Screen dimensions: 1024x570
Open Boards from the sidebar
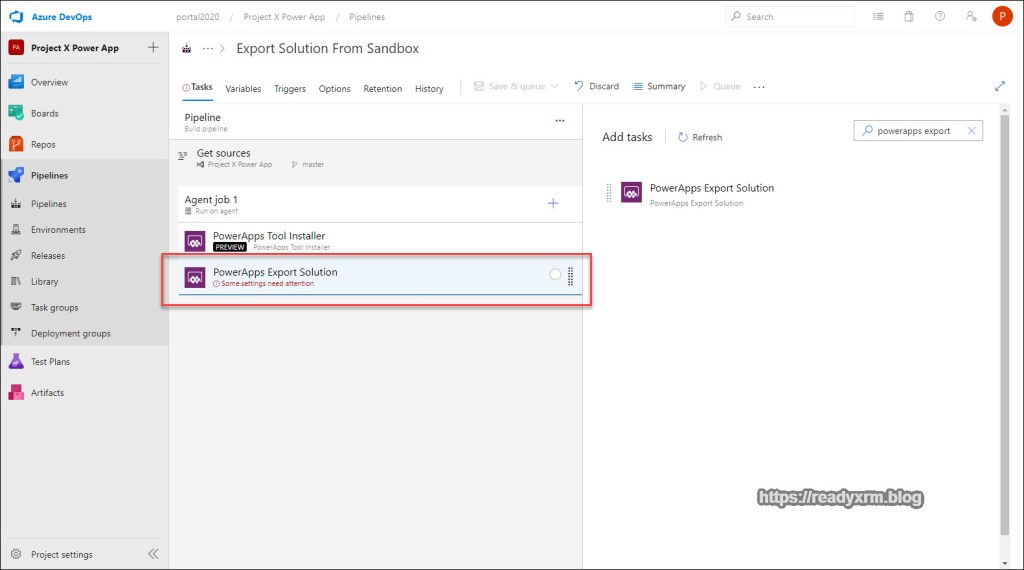coord(44,113)
